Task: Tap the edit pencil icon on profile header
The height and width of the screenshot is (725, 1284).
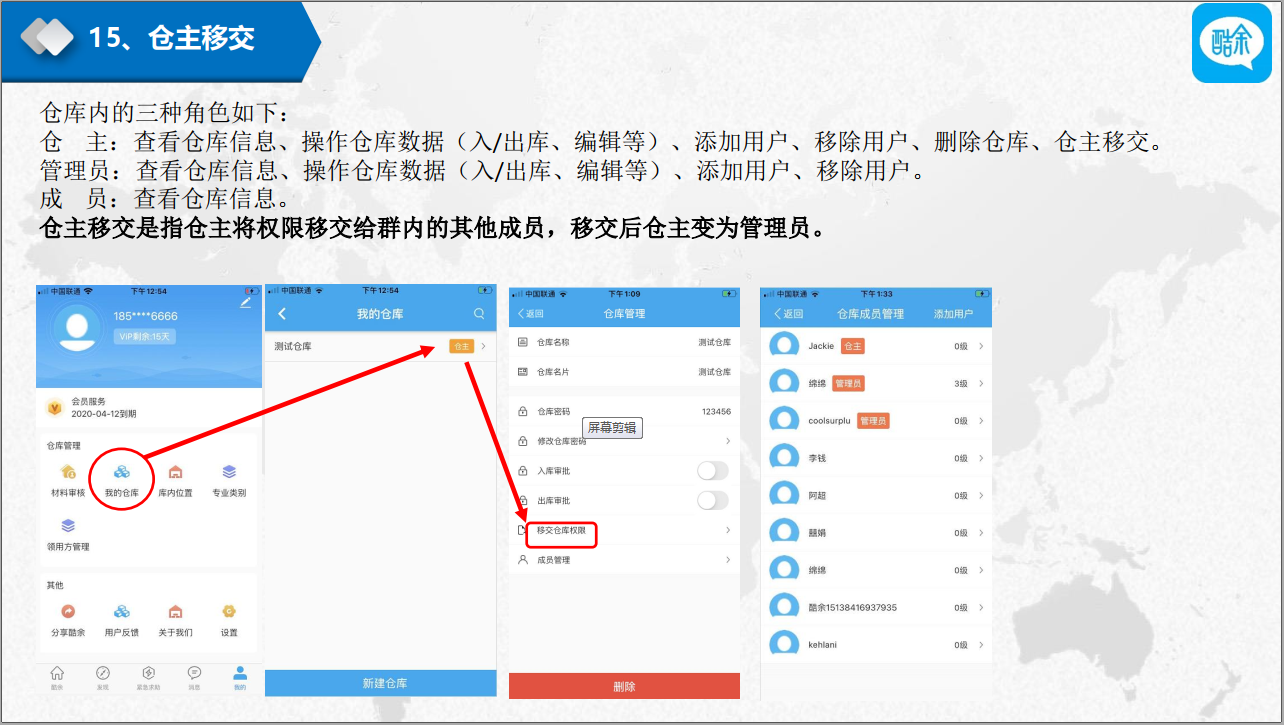Action: click(x=246, y=302)
